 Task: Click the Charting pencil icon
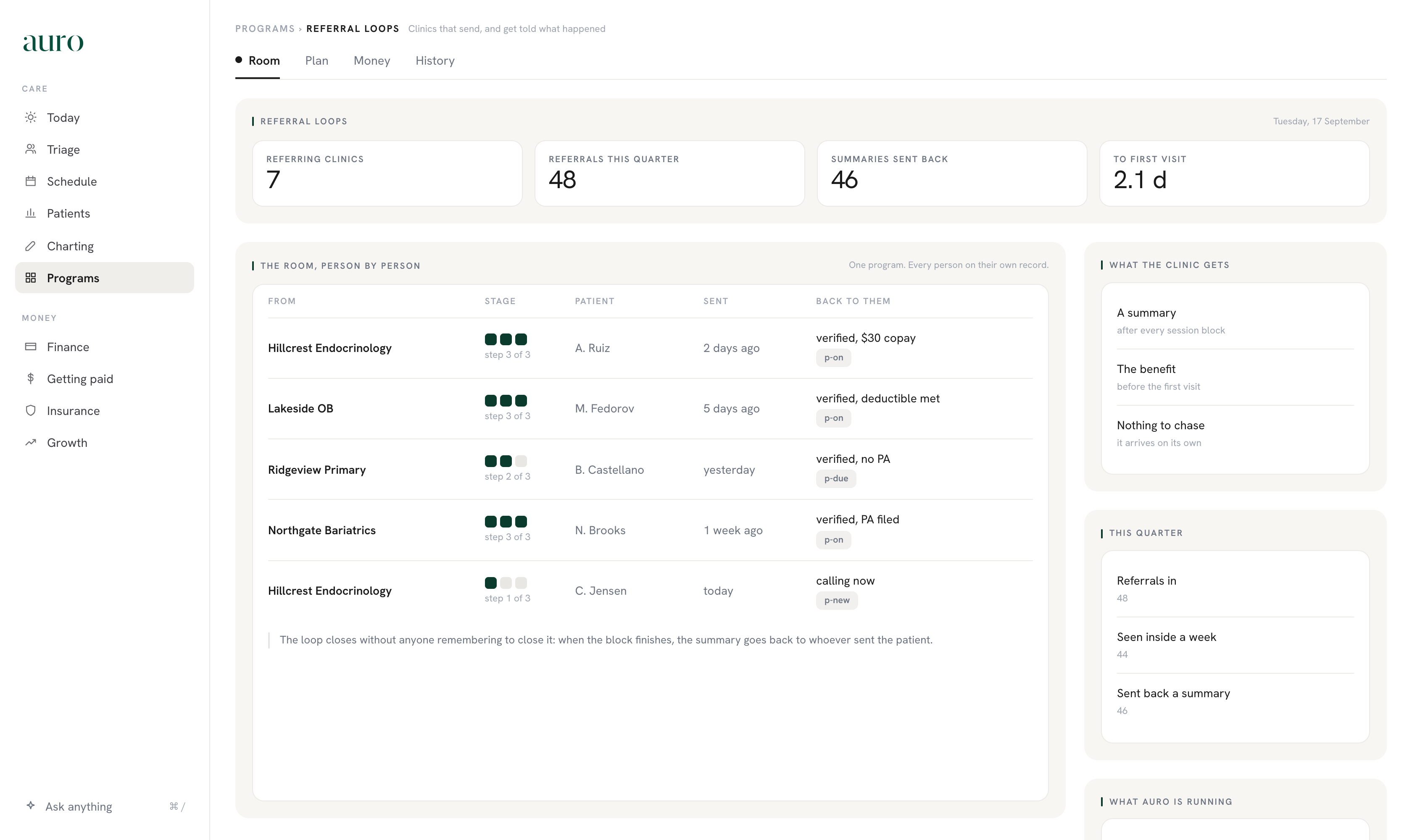tap(31, 246)
